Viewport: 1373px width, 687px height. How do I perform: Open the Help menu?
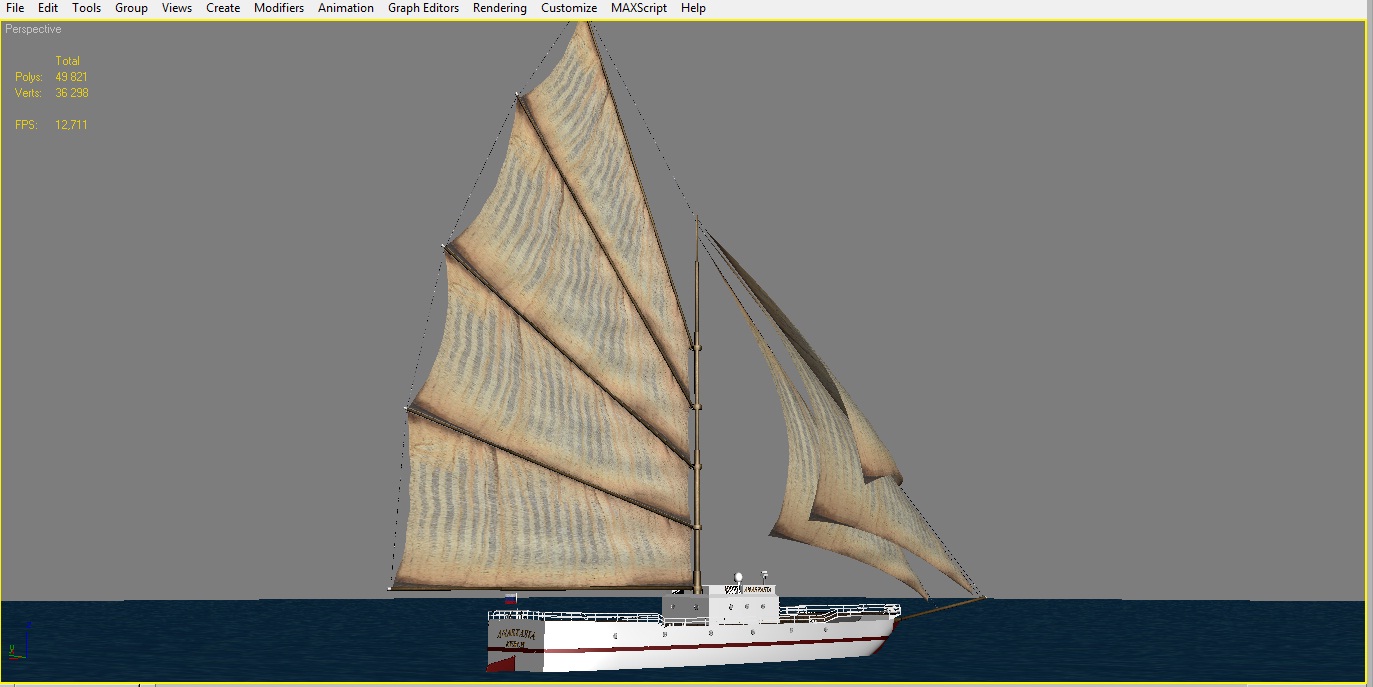(693, 8)
